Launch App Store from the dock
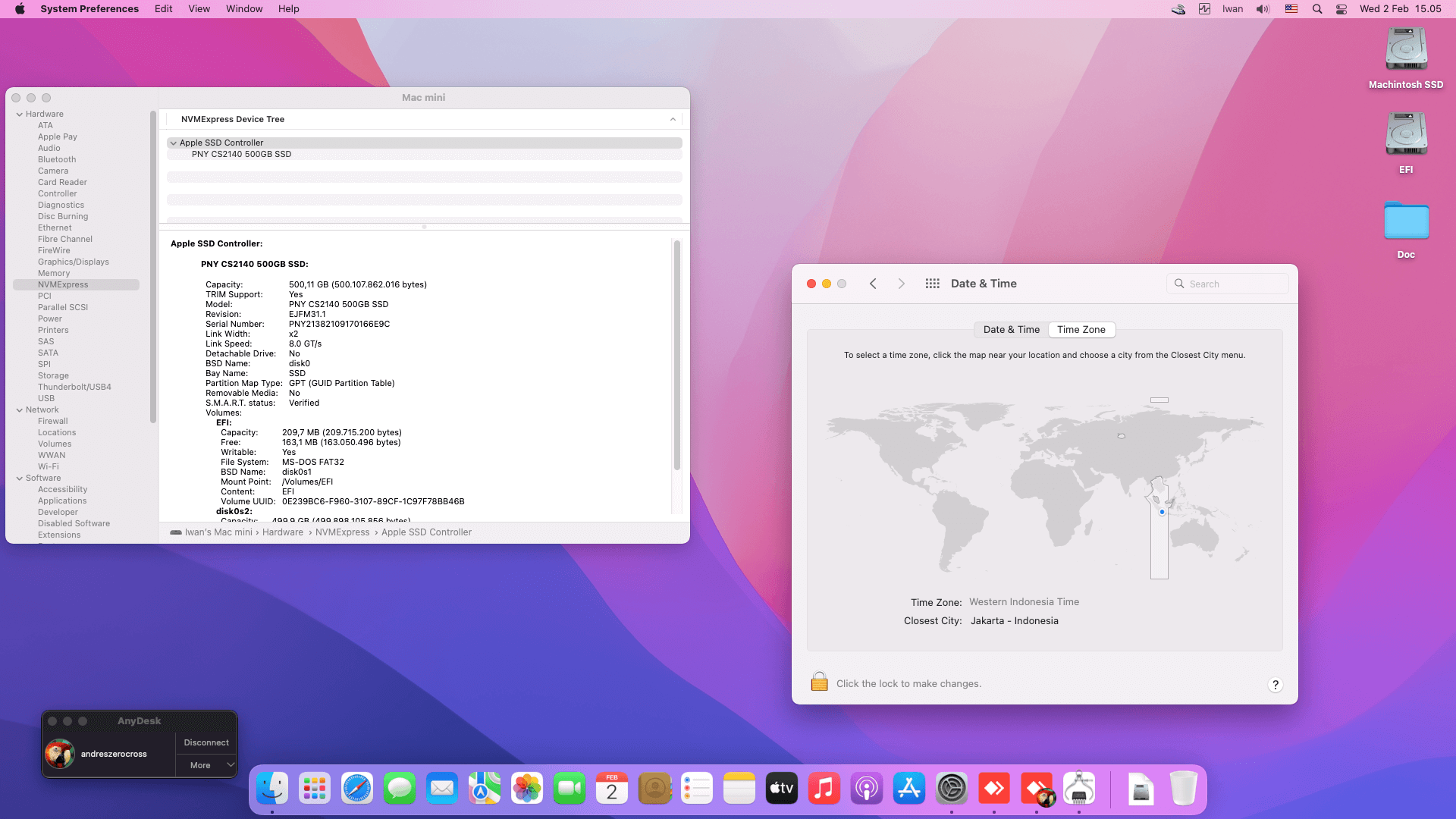The height and width of the screenshot is (819, 1456). 908,789
